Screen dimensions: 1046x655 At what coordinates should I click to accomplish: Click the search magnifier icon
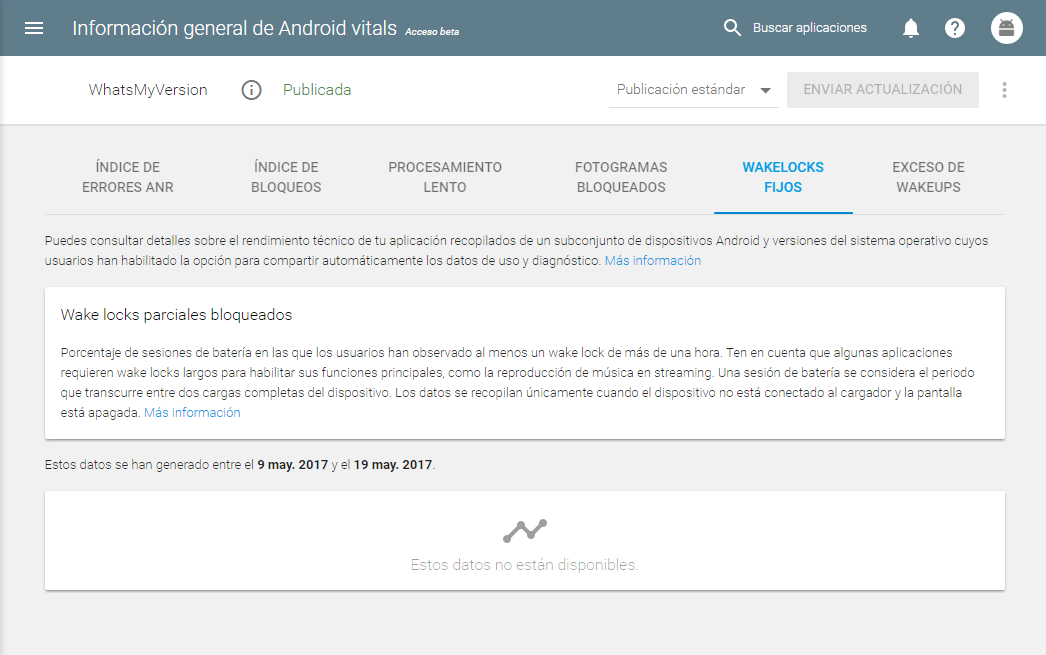pos(732,28)
